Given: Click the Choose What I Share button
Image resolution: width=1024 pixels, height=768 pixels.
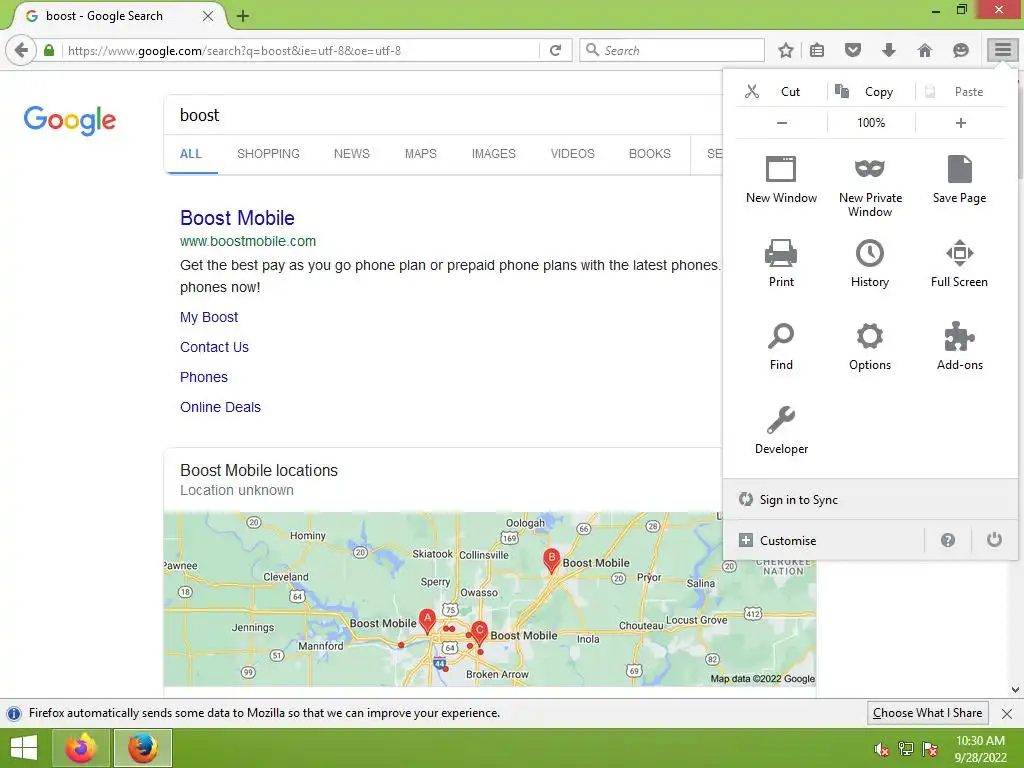Looking at the screenshot, I should (x=927, y=712).
